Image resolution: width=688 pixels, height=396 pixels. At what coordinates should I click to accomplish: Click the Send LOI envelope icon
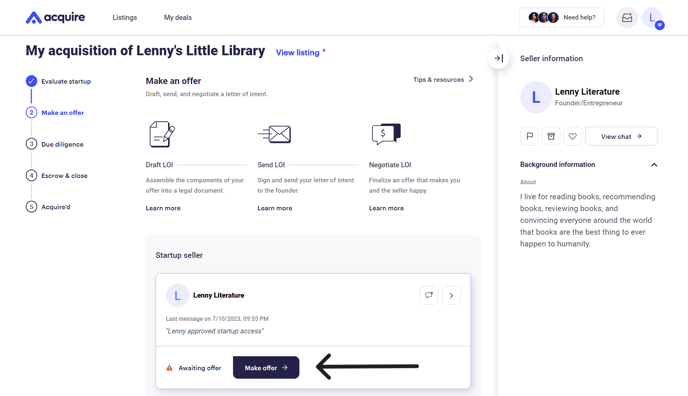[275, 134]
